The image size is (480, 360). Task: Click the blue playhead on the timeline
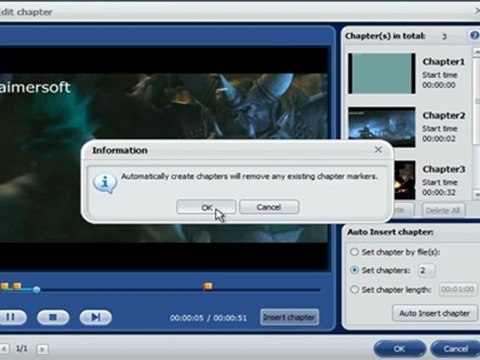tap(37, 290)
